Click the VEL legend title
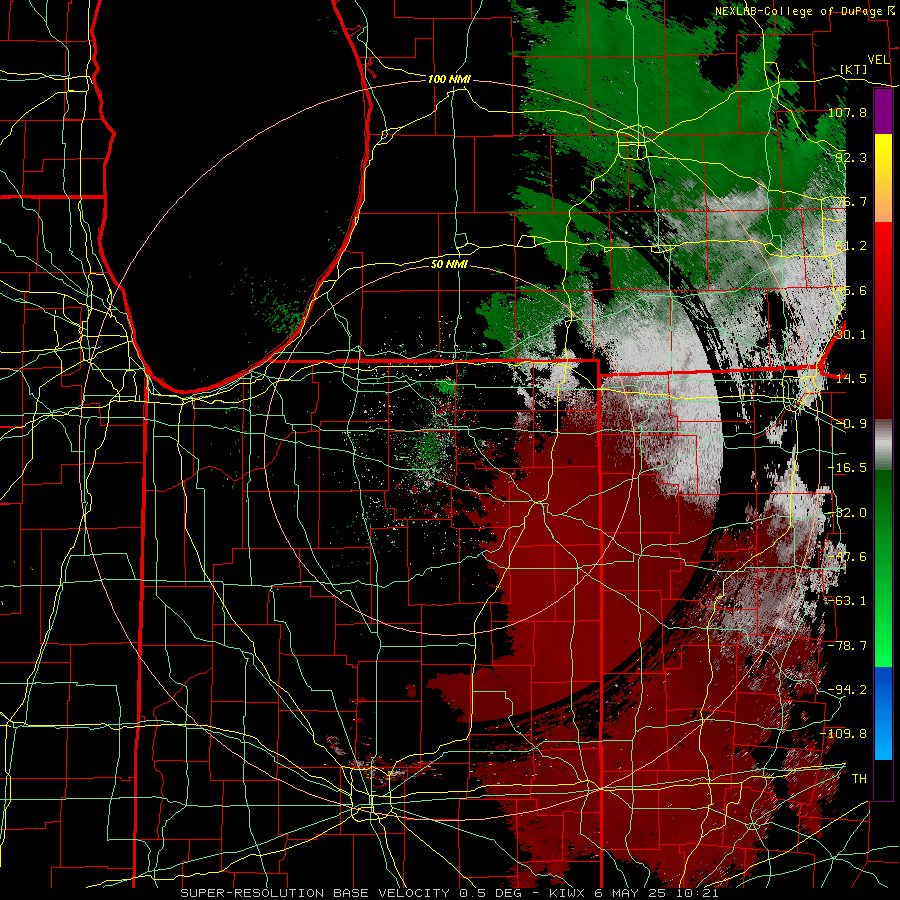Image resolution: width=900 pixels, height=900 pixels. click(878, 60)
